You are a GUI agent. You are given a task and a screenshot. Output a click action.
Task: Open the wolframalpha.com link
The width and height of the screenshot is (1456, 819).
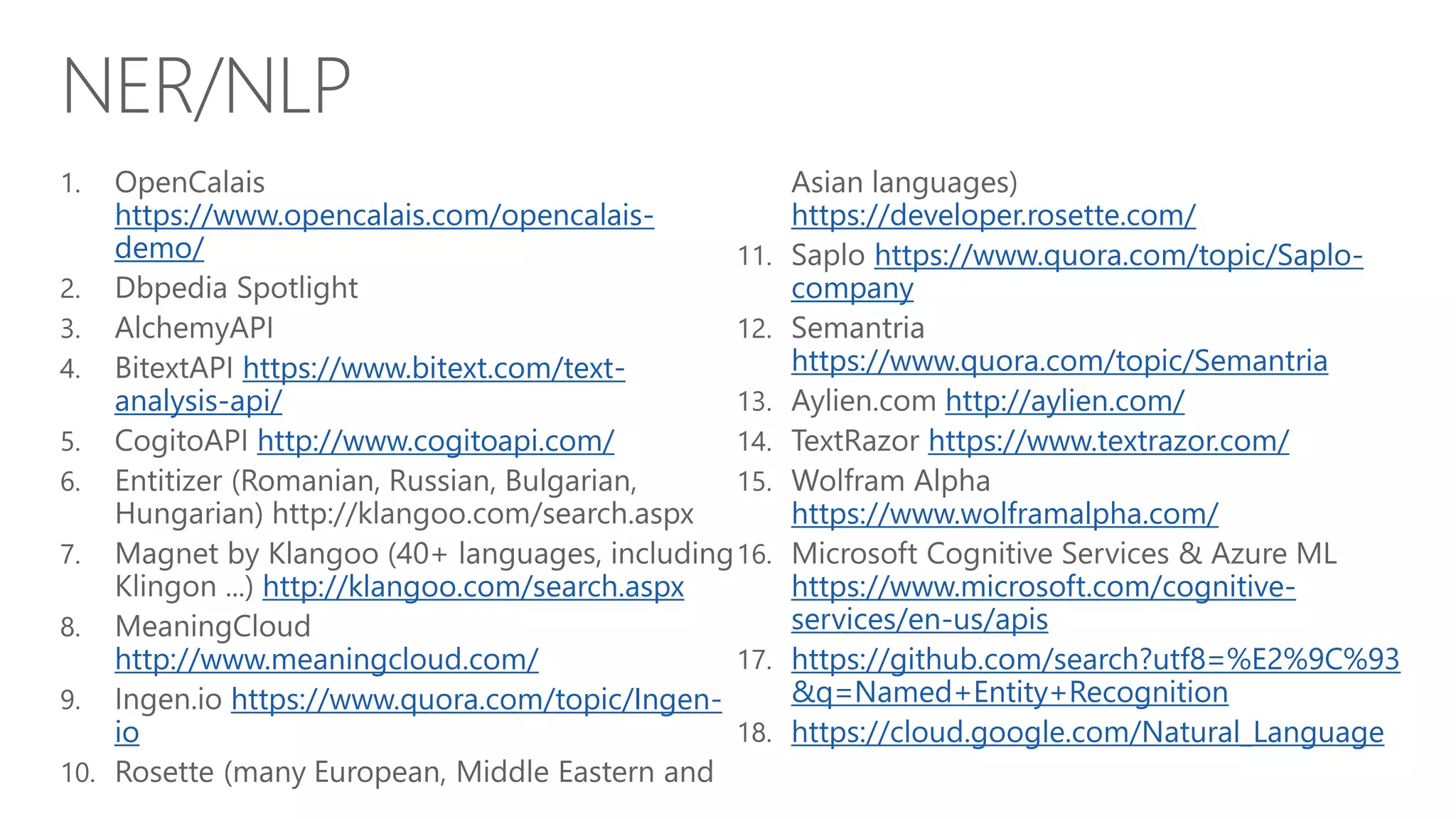click(x=1005, y=514)
